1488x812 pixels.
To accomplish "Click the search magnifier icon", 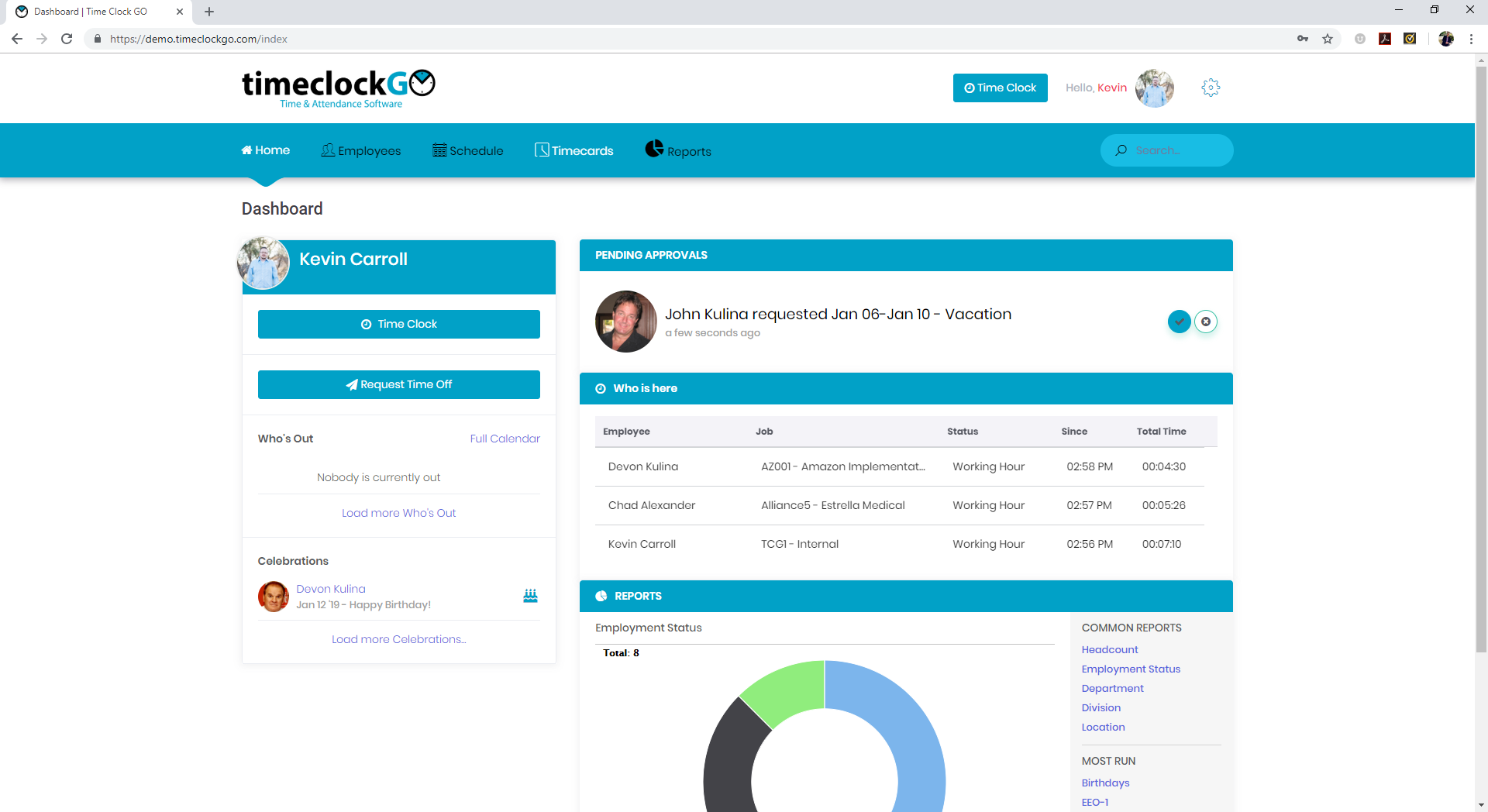I will pyautogui.click(x=1121, y=150).
